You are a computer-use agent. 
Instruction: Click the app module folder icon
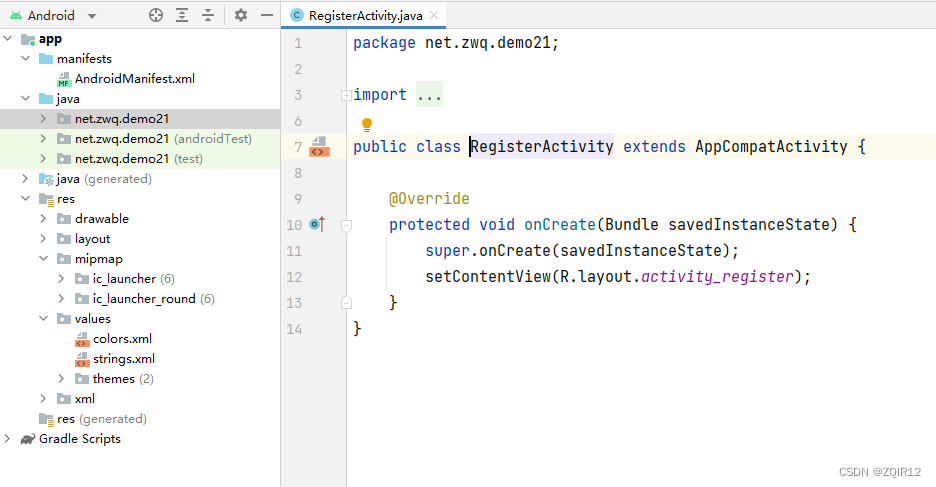coord(28,39)
